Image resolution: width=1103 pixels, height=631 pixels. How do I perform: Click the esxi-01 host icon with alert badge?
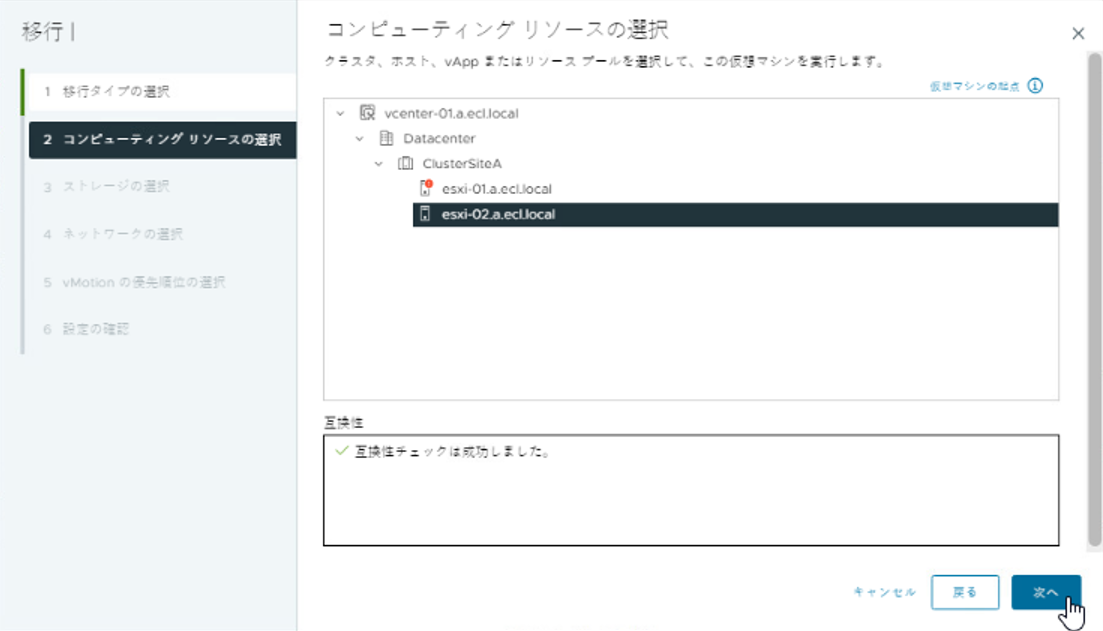pos(425,189)
